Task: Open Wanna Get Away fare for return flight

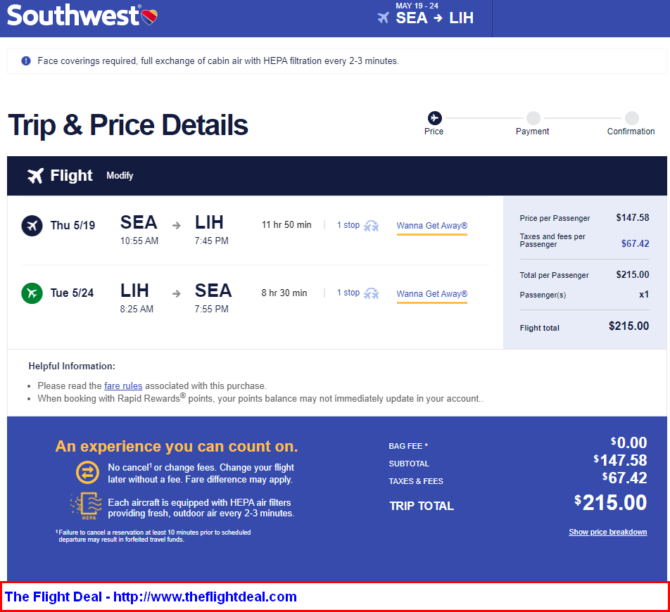Action: point(432,294)
